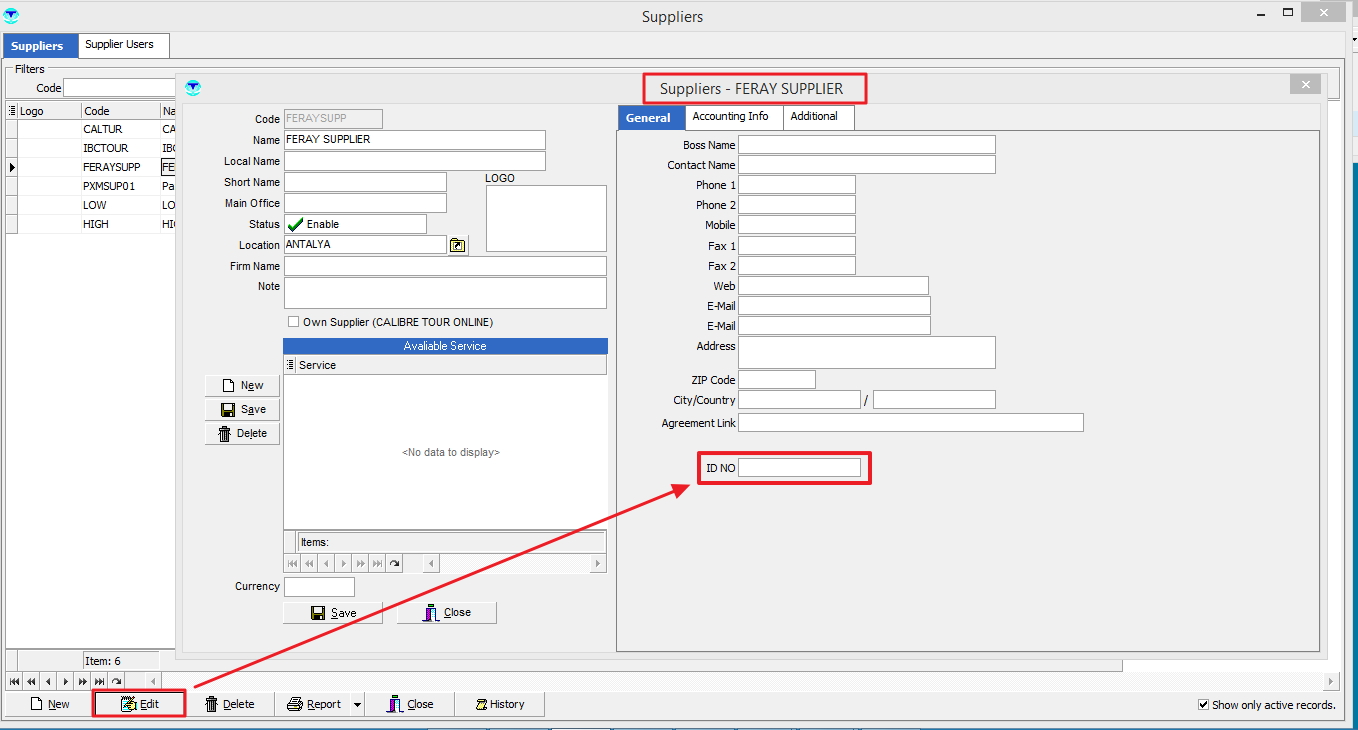Switch to the Accounting Info tab

pyautogui.click(x=730, y=117)
